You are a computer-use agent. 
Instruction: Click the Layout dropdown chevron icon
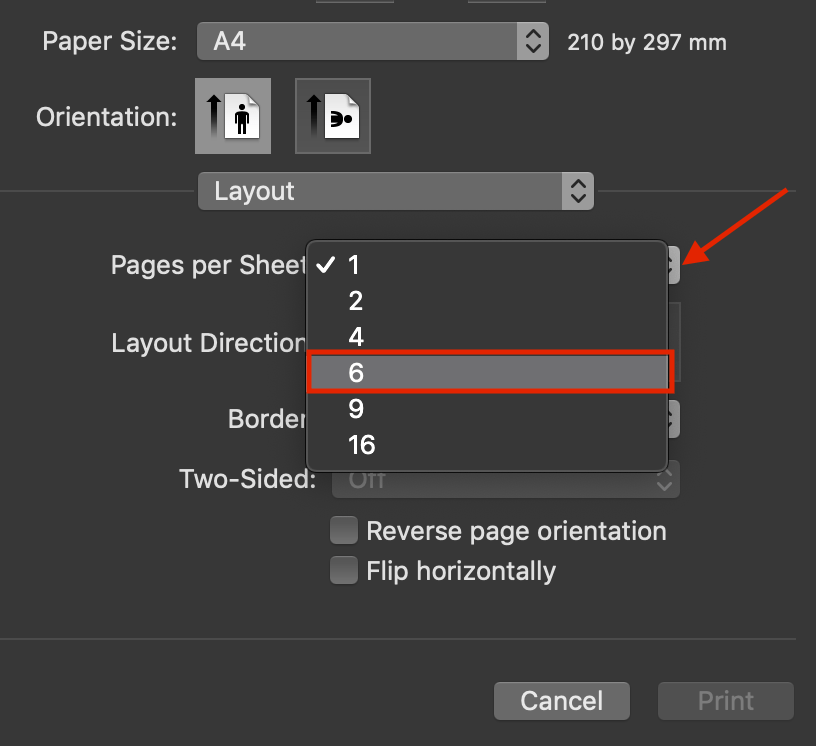578,191
